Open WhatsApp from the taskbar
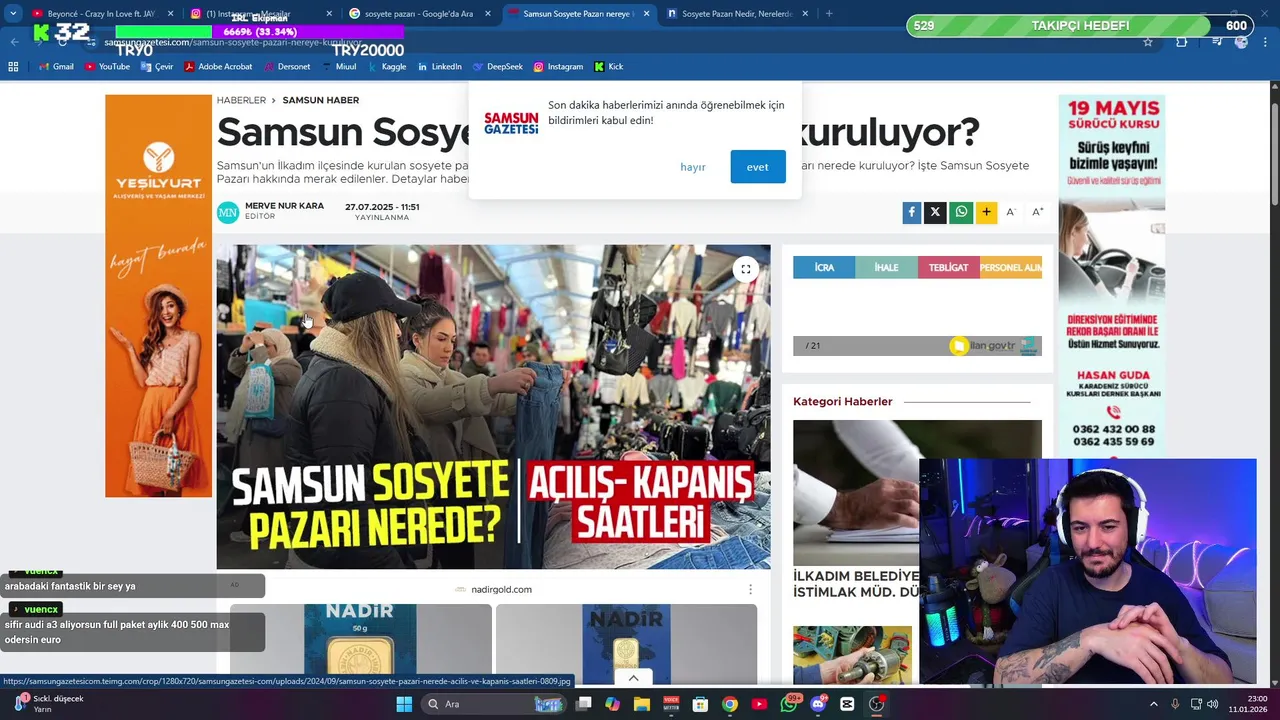The image size is (1280, 720). [x=790, y=704]
